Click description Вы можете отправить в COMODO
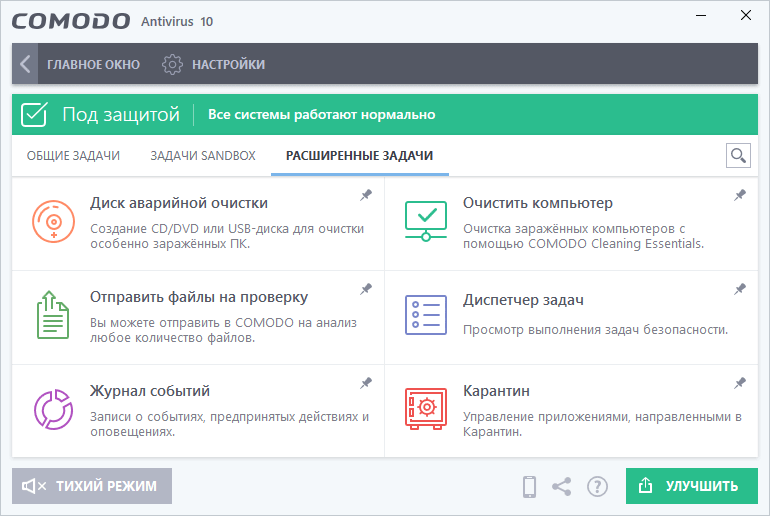Screen dimensions: 770x516 pyautogui.click(x=223, y=330)
